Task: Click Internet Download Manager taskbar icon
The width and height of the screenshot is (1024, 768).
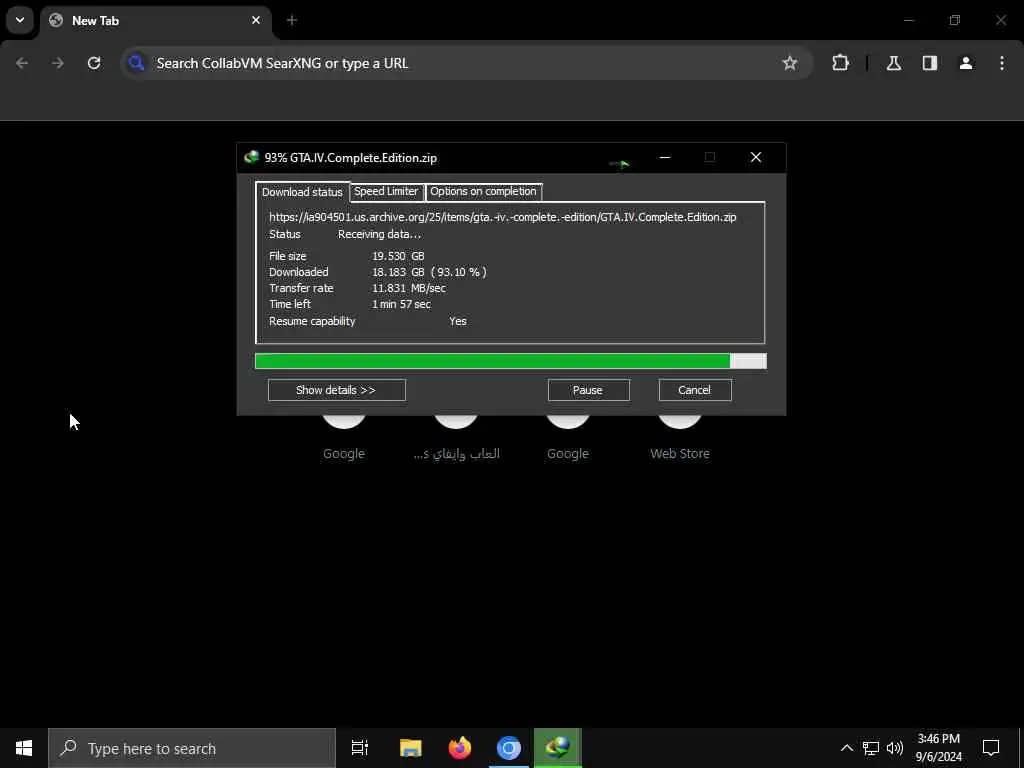Action: 558,748
